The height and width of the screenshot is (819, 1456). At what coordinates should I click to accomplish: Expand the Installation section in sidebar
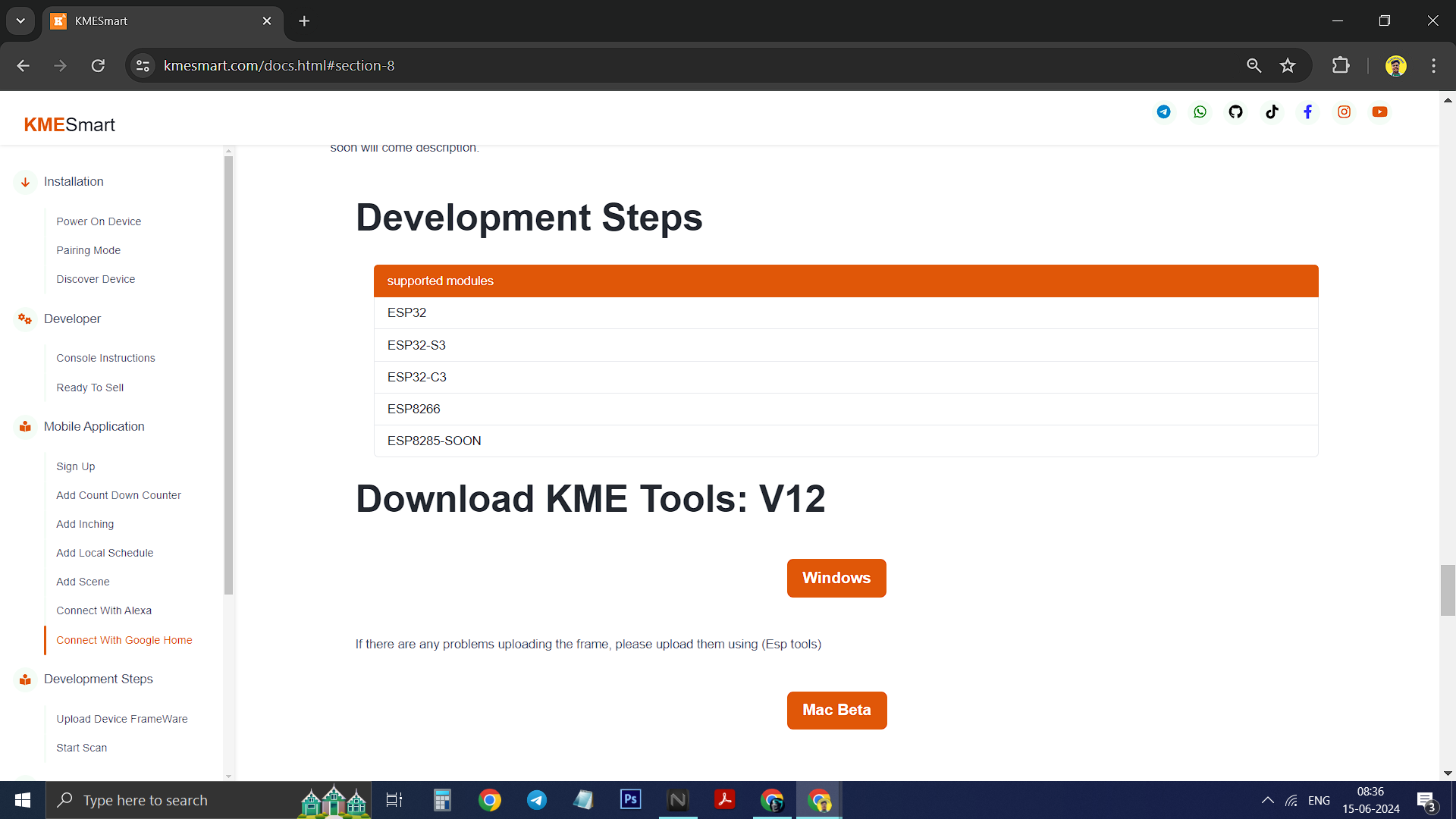tap(73, 181)
